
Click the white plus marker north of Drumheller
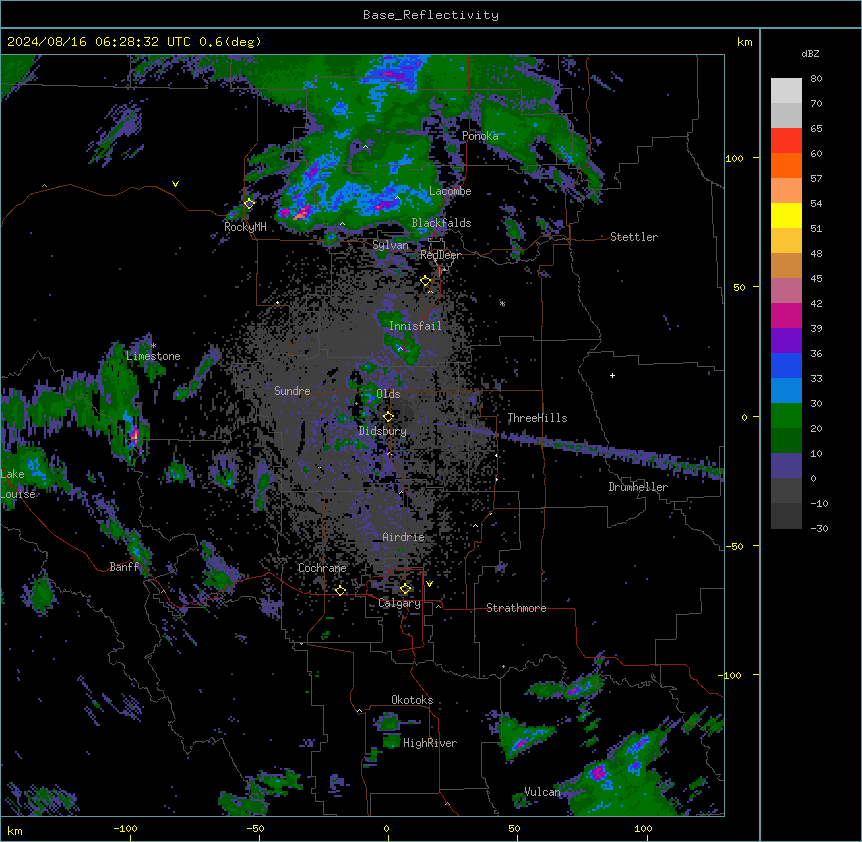[612, 375]
